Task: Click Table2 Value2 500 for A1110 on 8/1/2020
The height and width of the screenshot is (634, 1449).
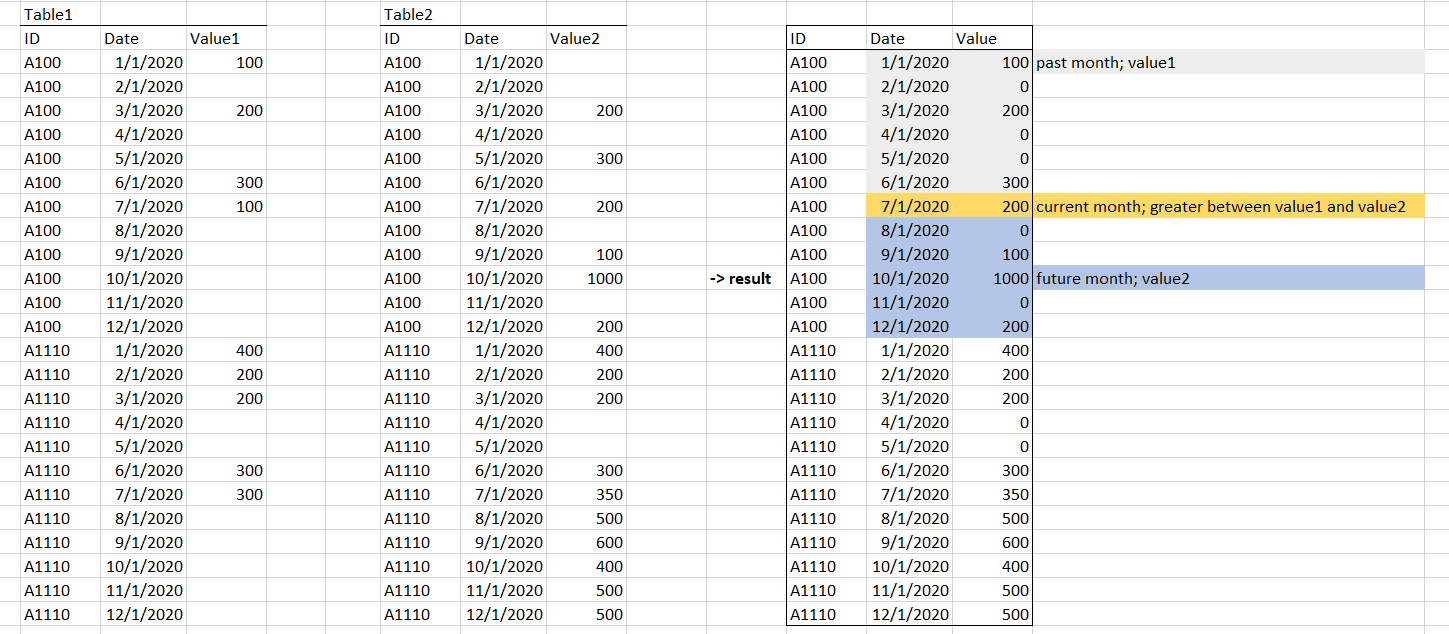Action: [586, 518]
